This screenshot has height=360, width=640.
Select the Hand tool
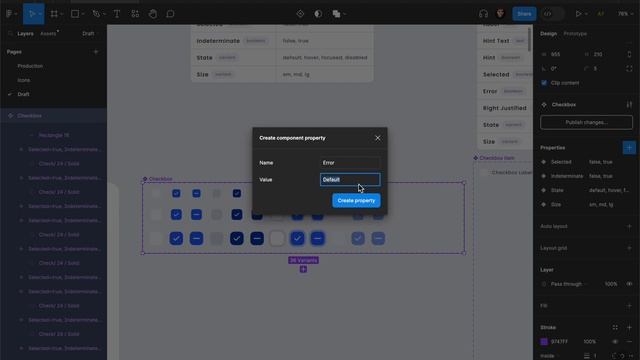[153, 14]
